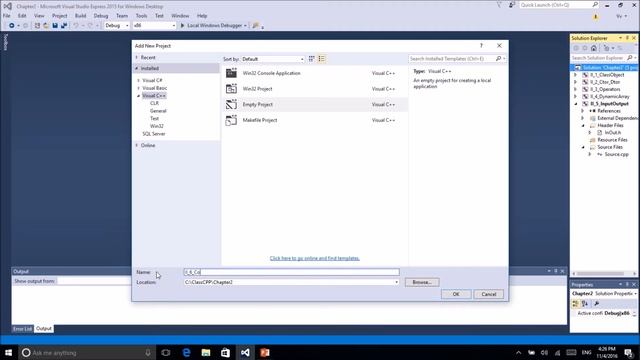Viewport: 640px width, 360px height.
Task: Click the go online and find templates link
Action: point(315,258)
